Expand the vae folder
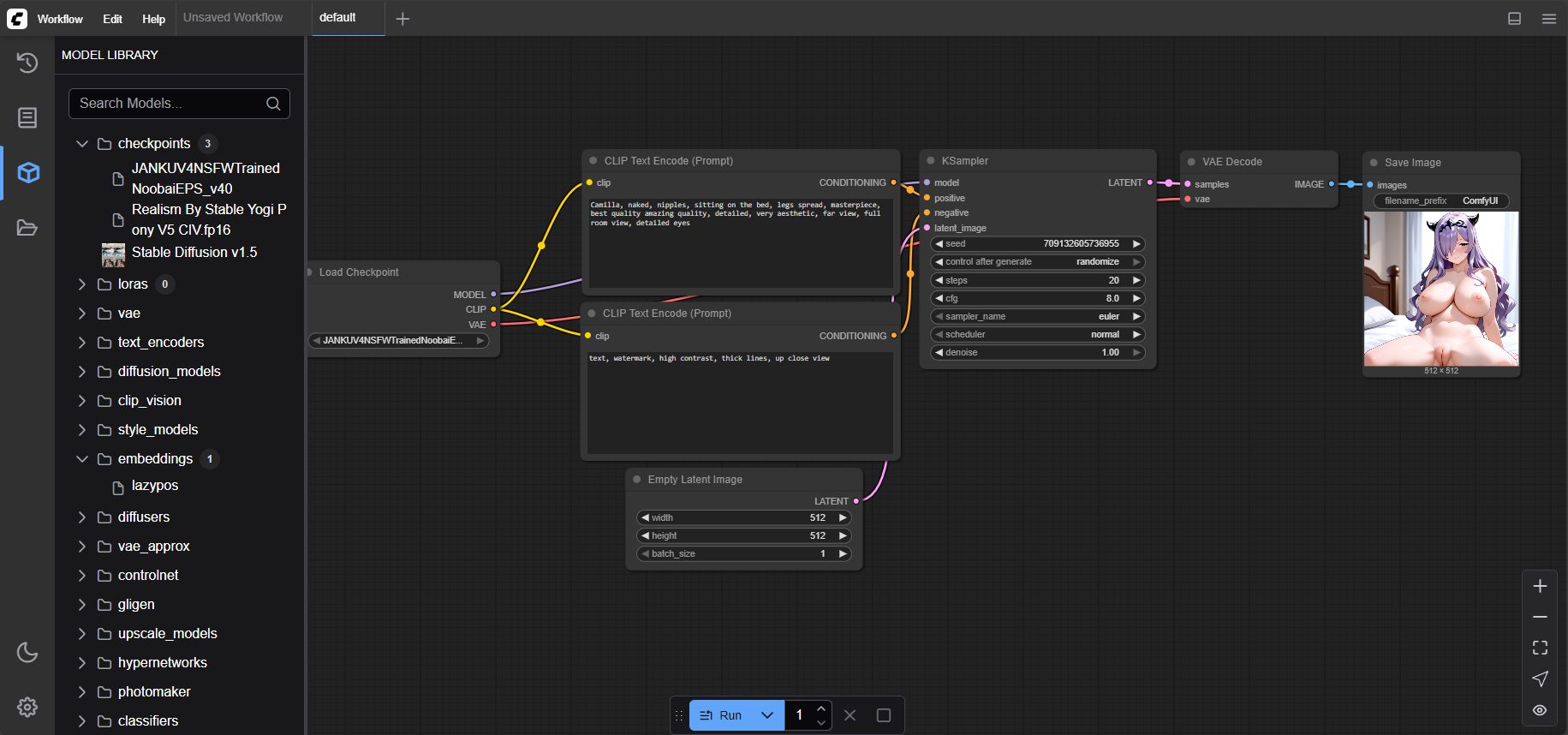The width and height of the screenshot is (1568, 735). pos(82,313)
